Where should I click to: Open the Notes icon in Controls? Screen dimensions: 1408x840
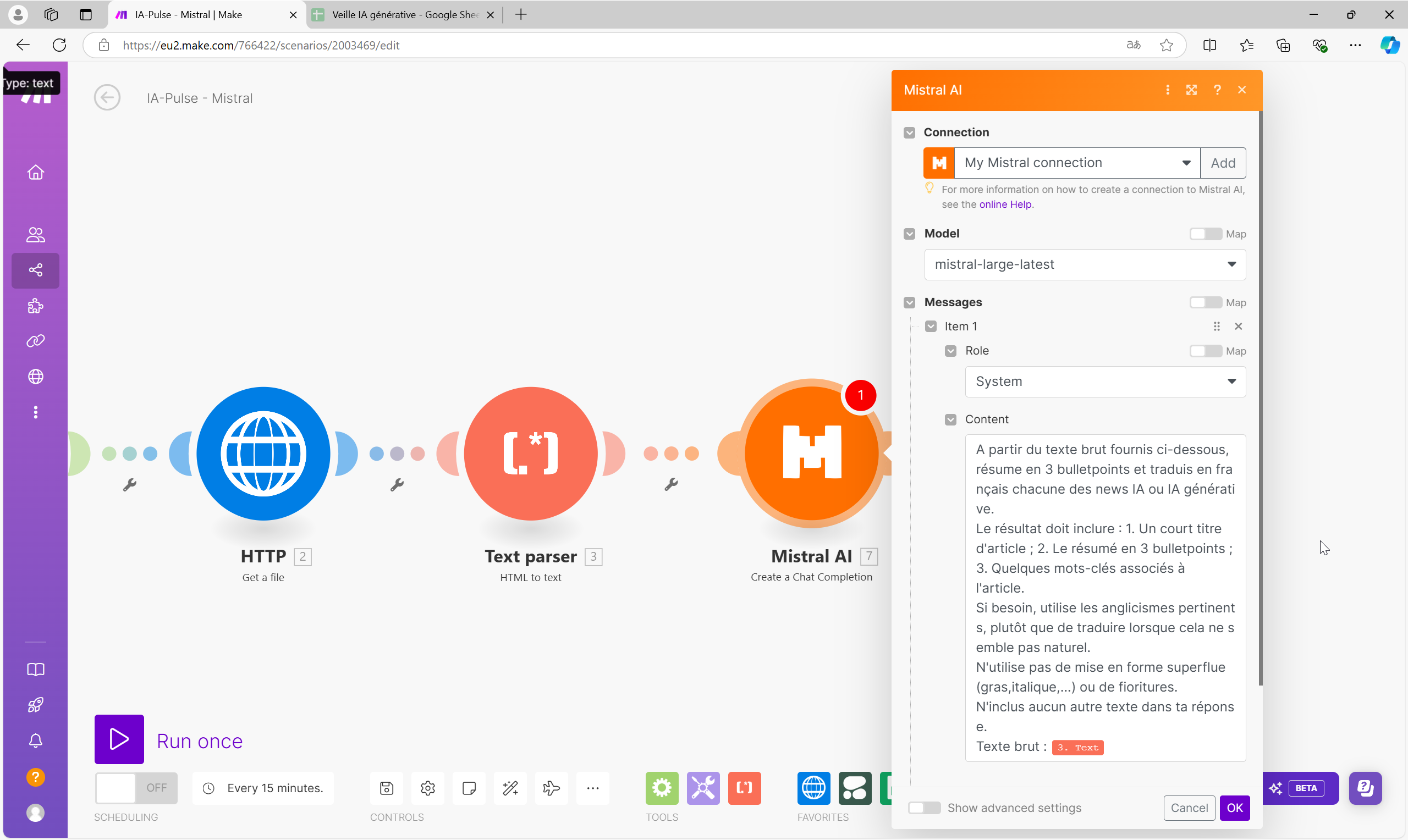469,788
